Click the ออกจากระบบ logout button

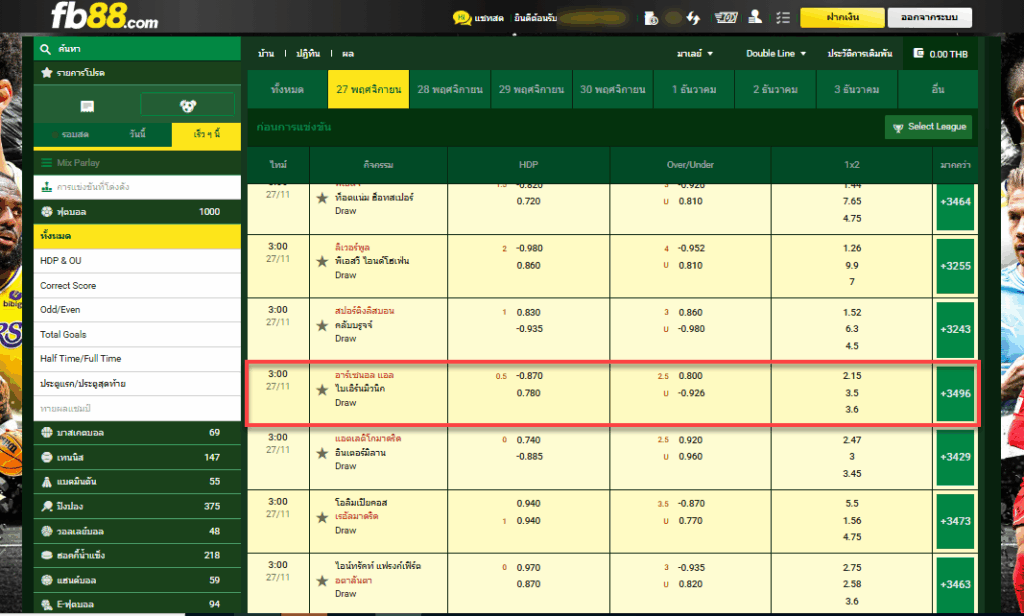click(x=929, y=18)
